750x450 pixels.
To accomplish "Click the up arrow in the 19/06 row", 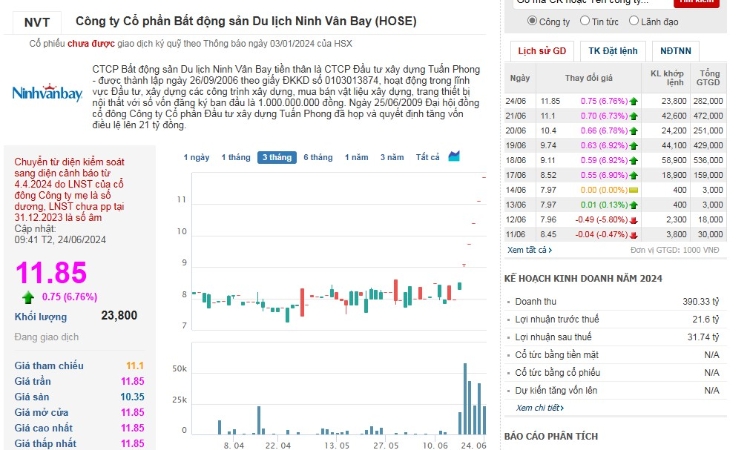I will click(634, 145).
